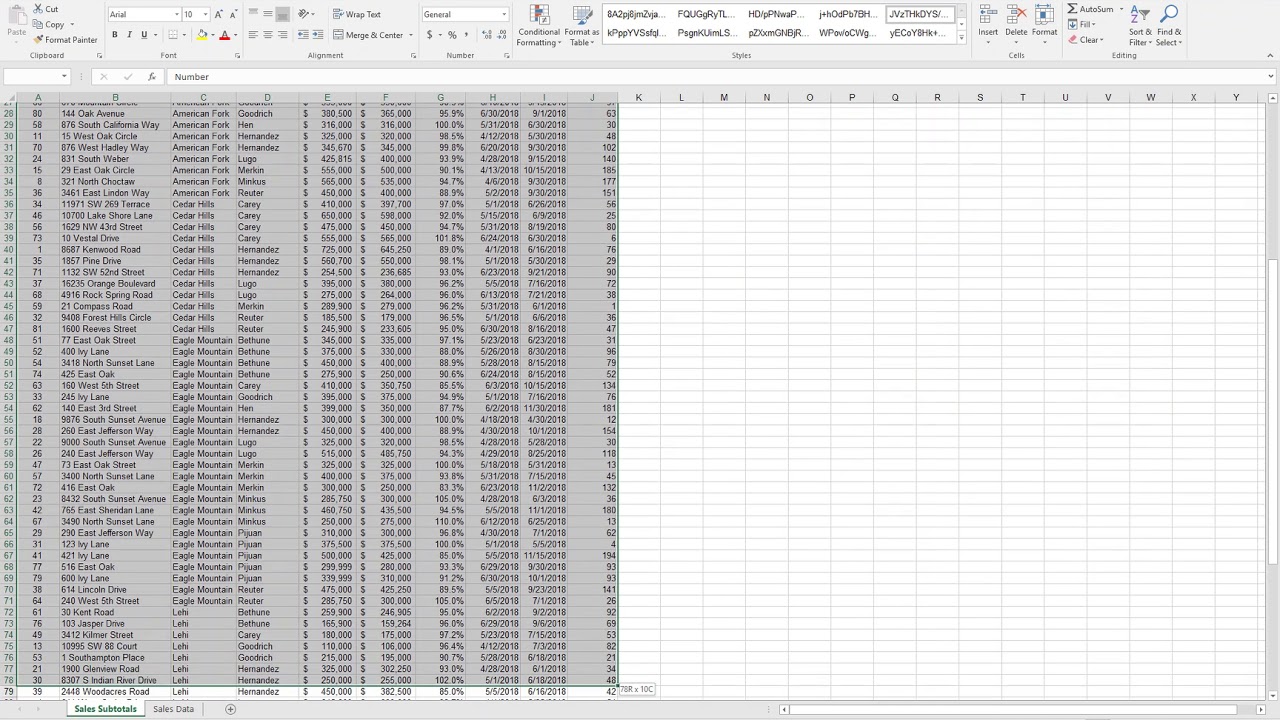Screen dimensions: 1280x720
Task: Click the Copy icon
Action: (x=38, y=25)
